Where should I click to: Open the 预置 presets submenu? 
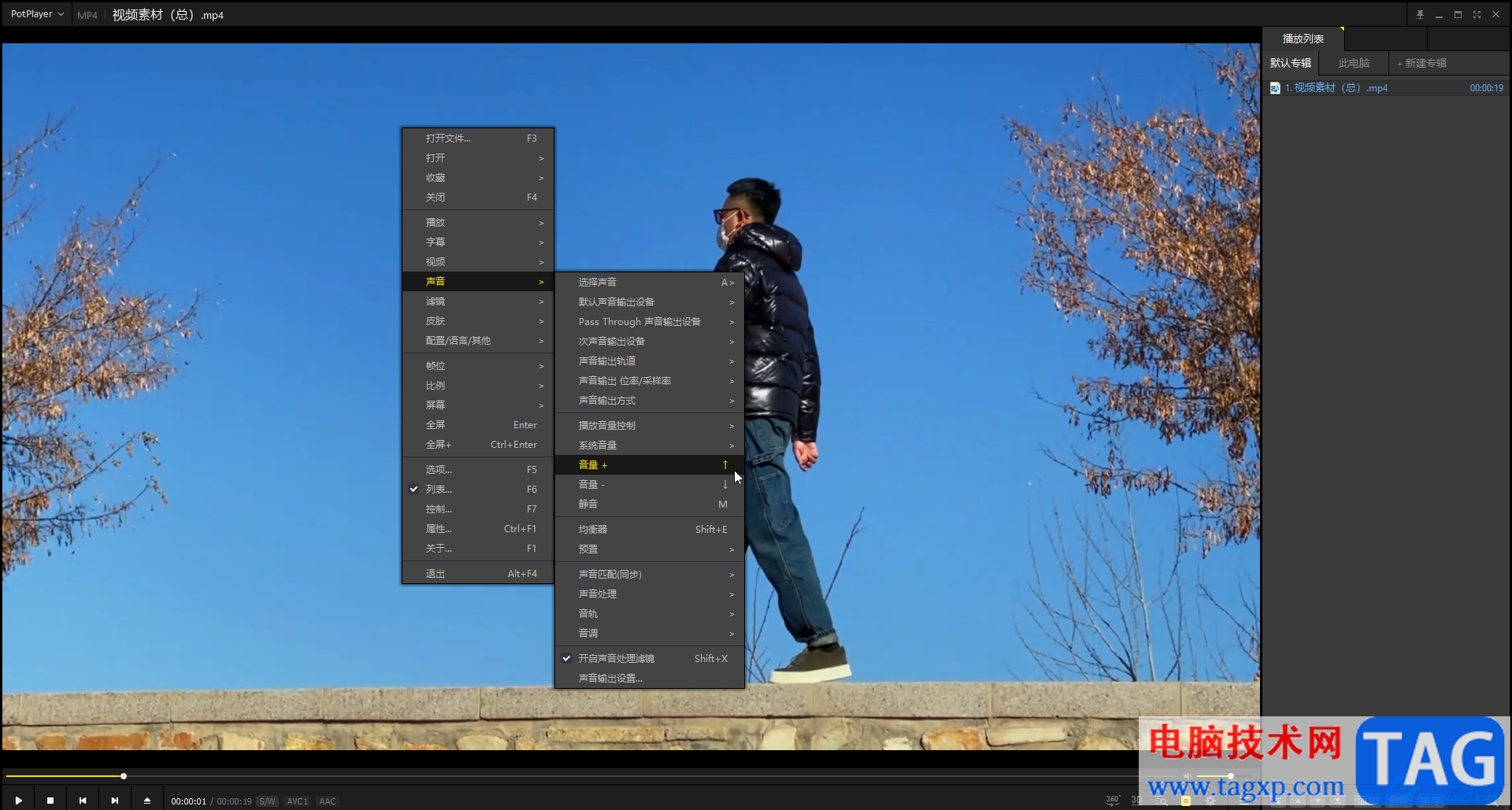tap(650, 549)
